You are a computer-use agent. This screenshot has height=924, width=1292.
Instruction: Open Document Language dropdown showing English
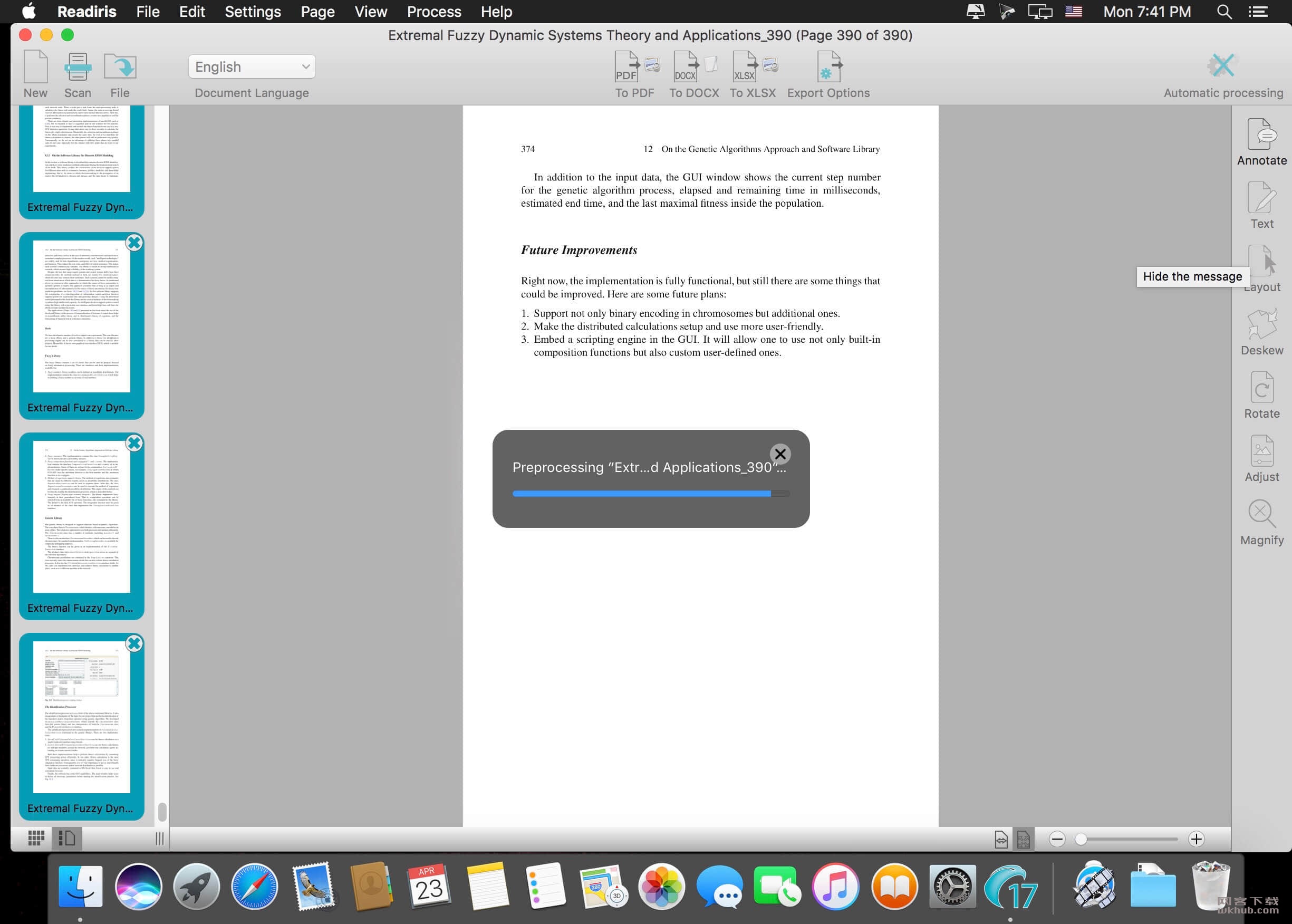(x=252, y=66)
